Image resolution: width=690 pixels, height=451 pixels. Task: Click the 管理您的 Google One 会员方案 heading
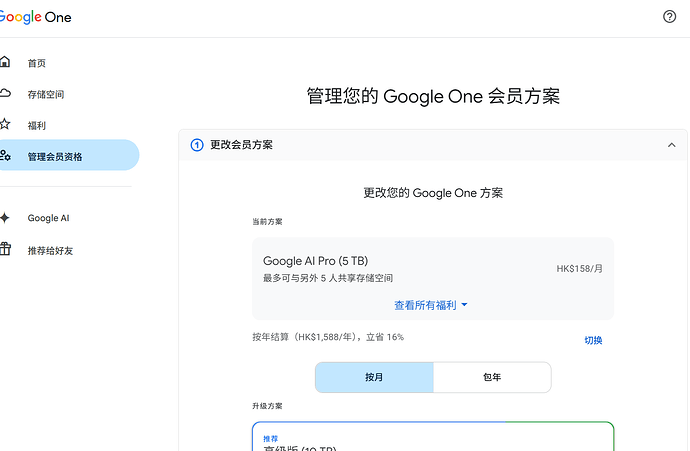pos(433,96)
